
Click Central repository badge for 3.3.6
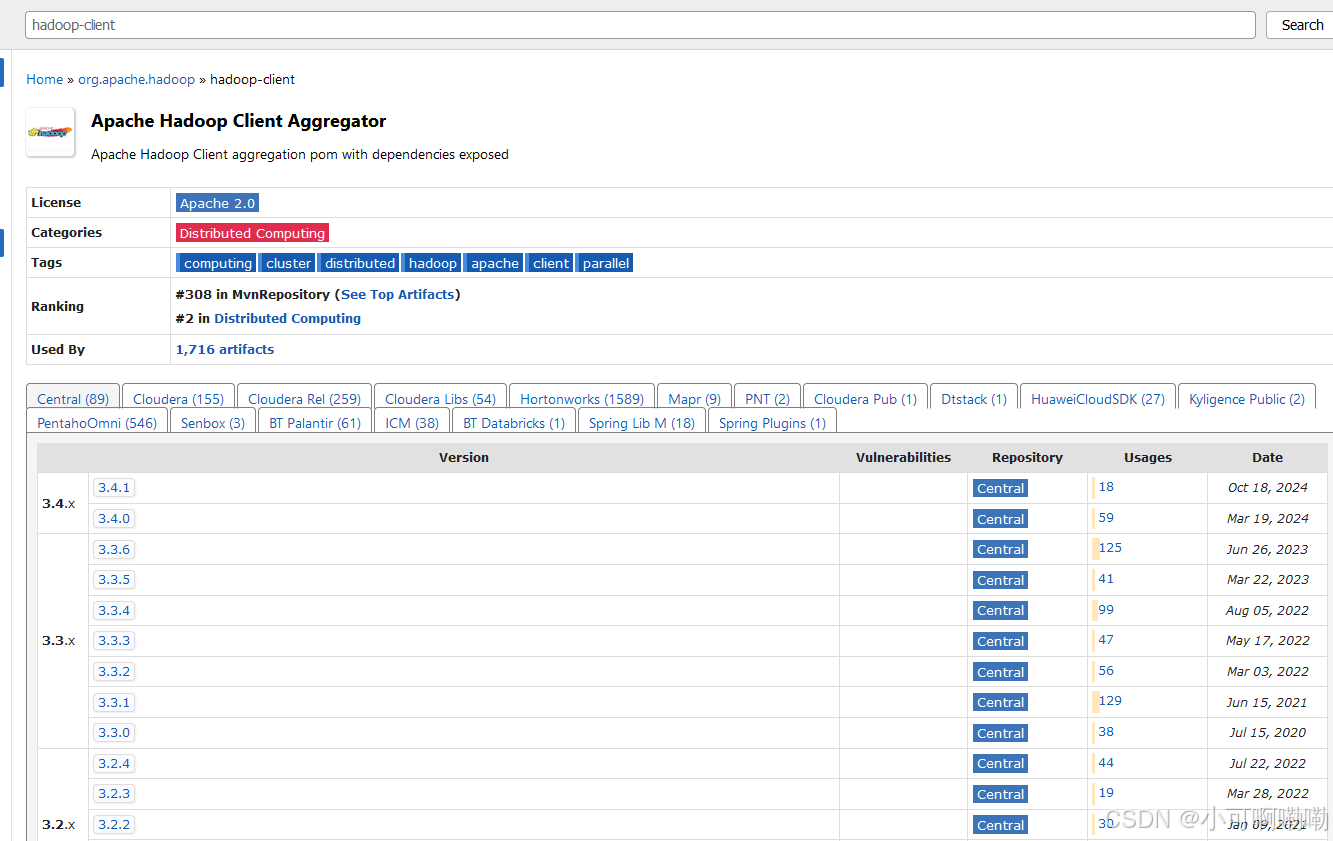[x=1000, y=550]
